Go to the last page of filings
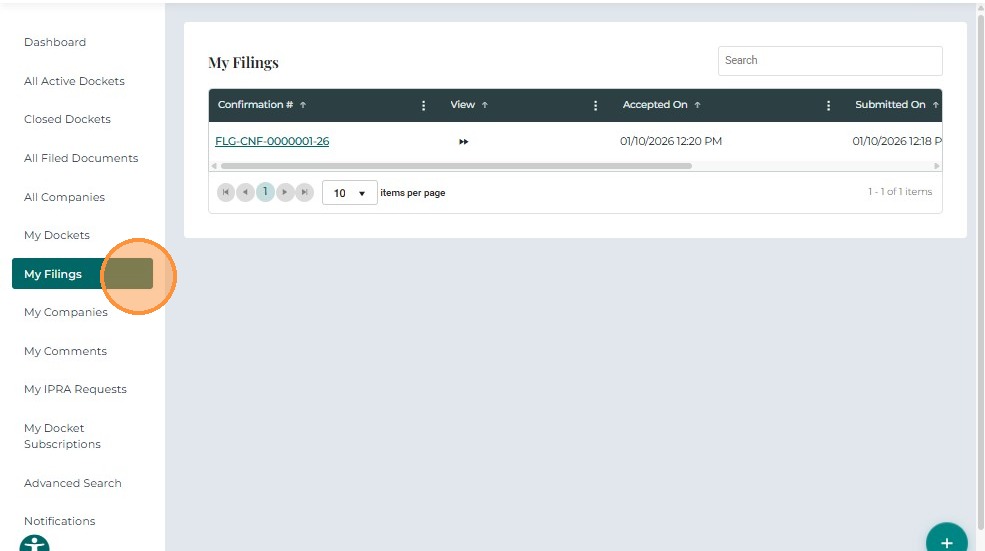985x551 pixels. [x=305, y=192]
